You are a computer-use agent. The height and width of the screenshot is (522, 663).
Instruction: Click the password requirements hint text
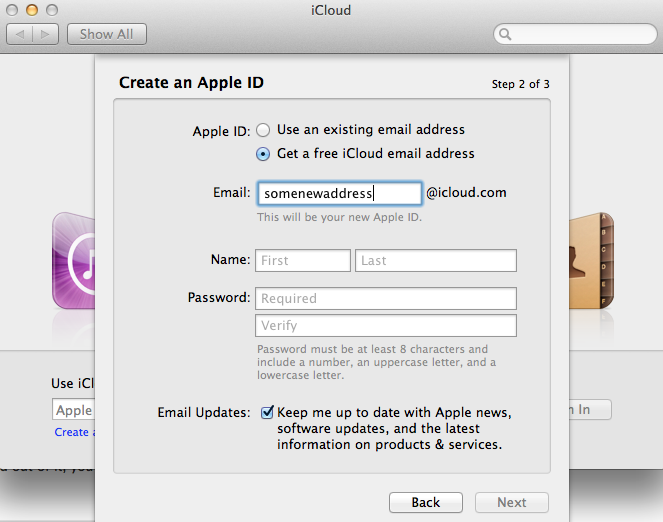376,362
